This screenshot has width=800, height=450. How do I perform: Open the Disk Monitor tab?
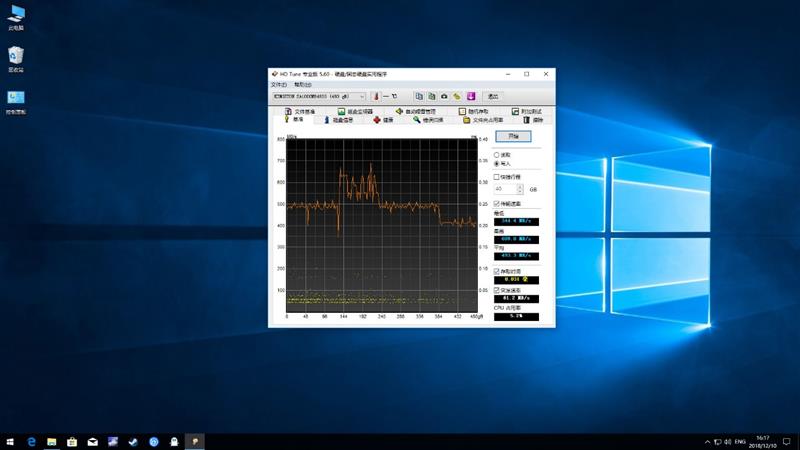[x=355, y=111]
